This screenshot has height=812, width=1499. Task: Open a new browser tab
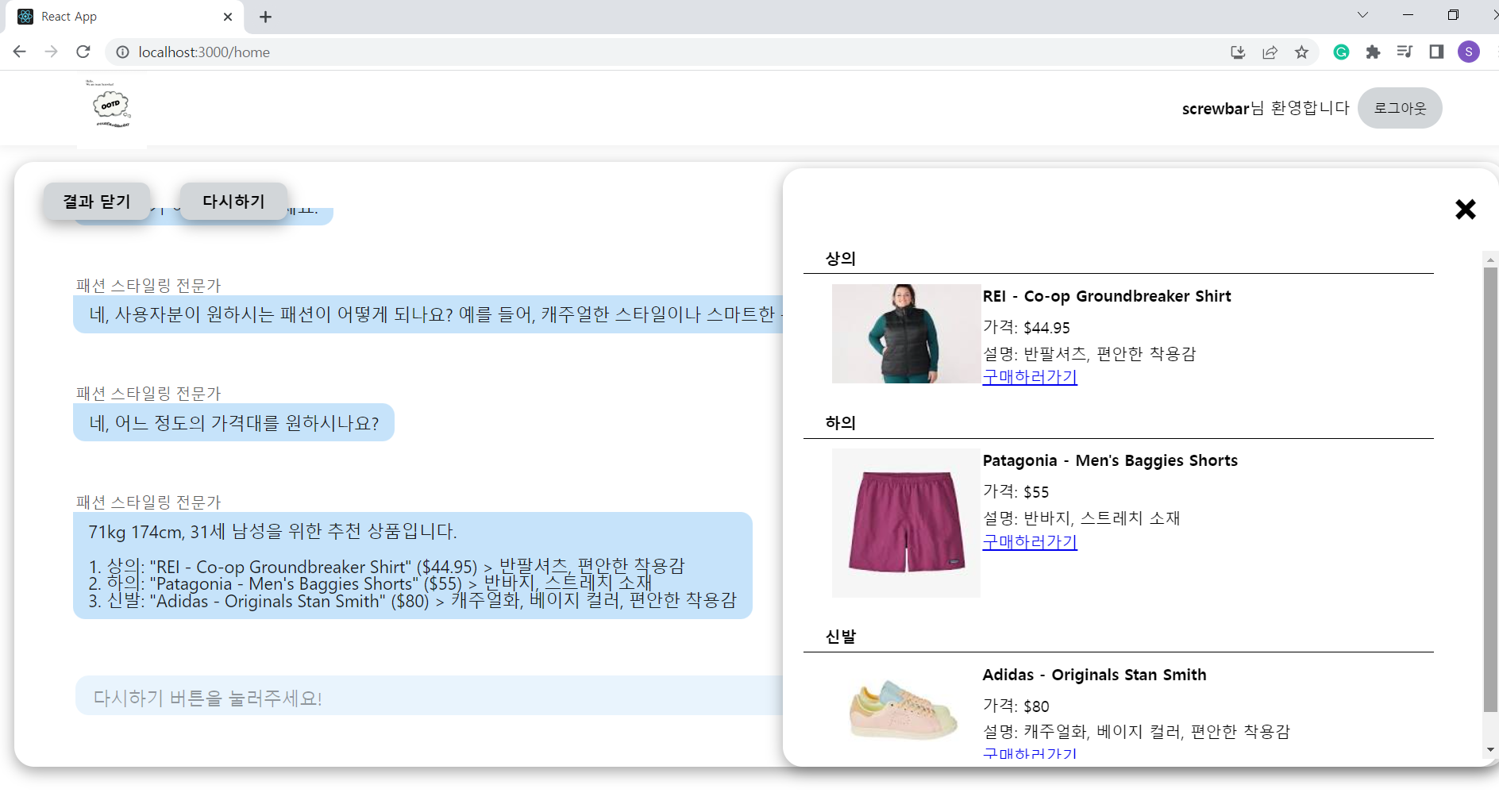point(265,17)
